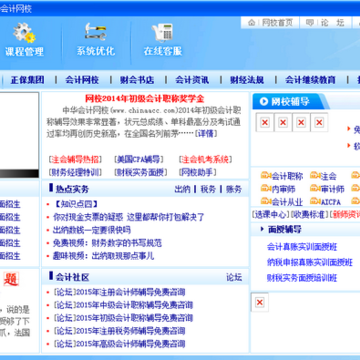Click camera icon beside 审计师
360x360 pixels.
tap(315, 188)
